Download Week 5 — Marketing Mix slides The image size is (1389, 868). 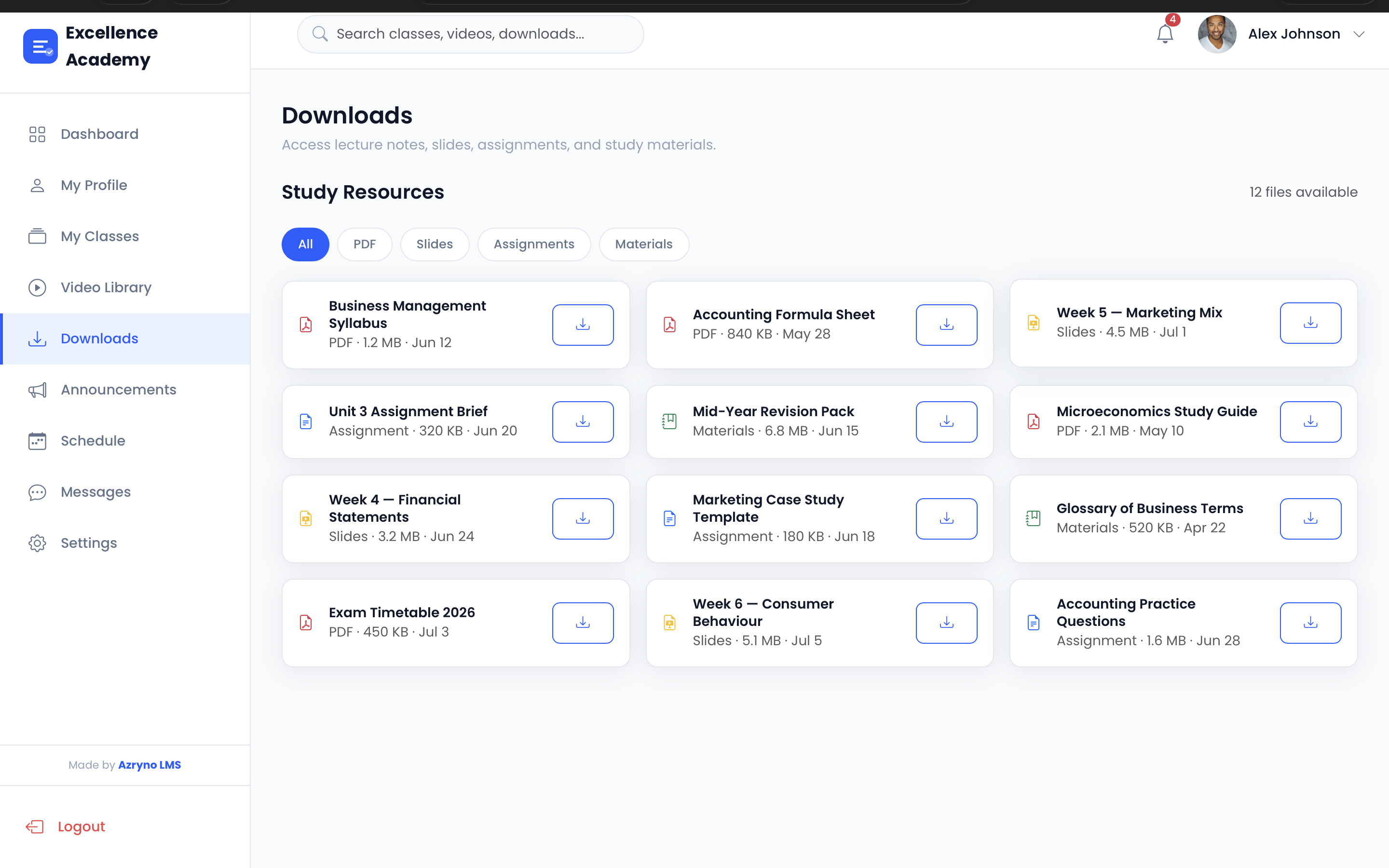coord(1310,323)
